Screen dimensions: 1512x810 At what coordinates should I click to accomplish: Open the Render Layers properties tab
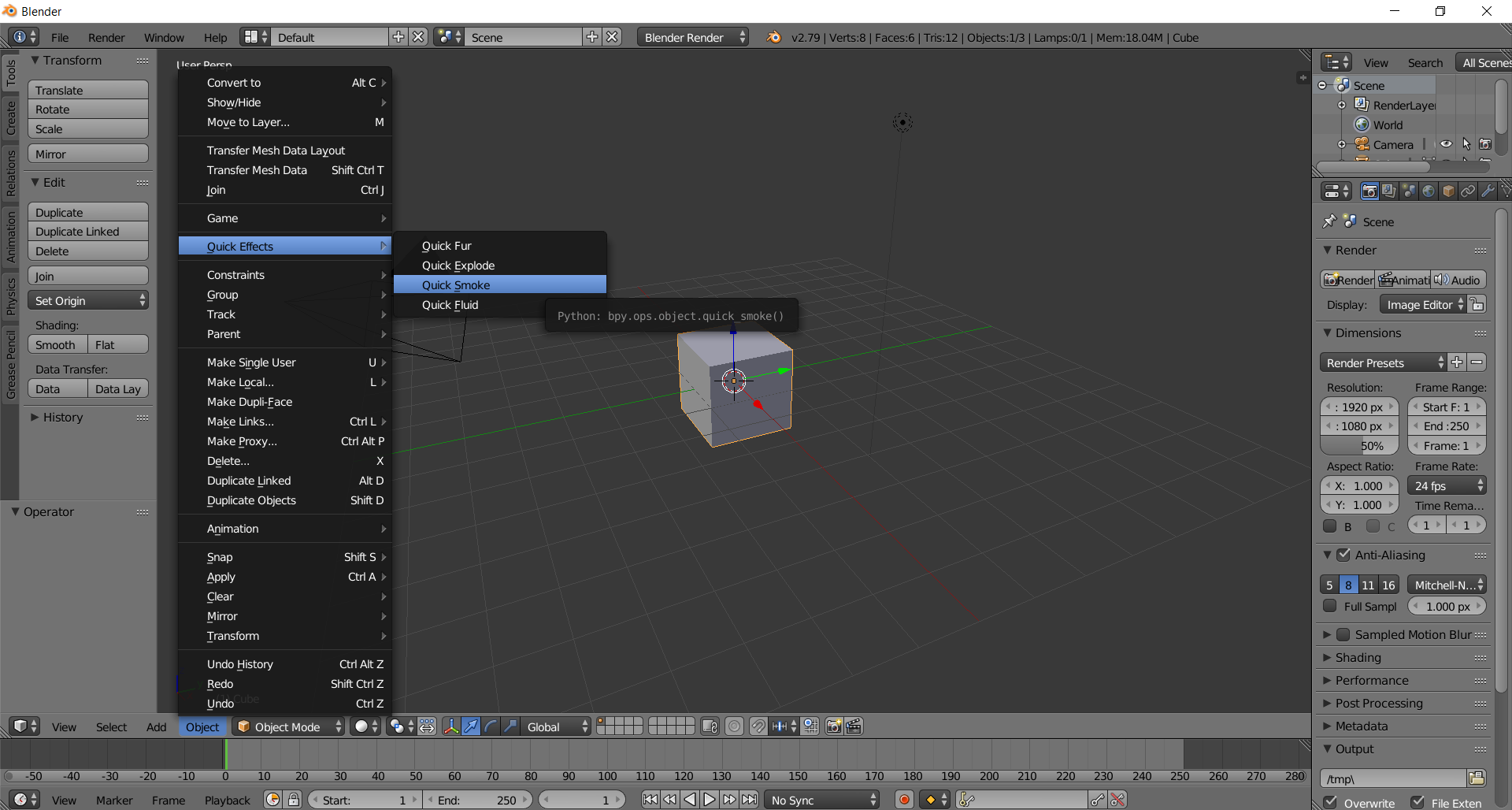[x=1389, y=191]
